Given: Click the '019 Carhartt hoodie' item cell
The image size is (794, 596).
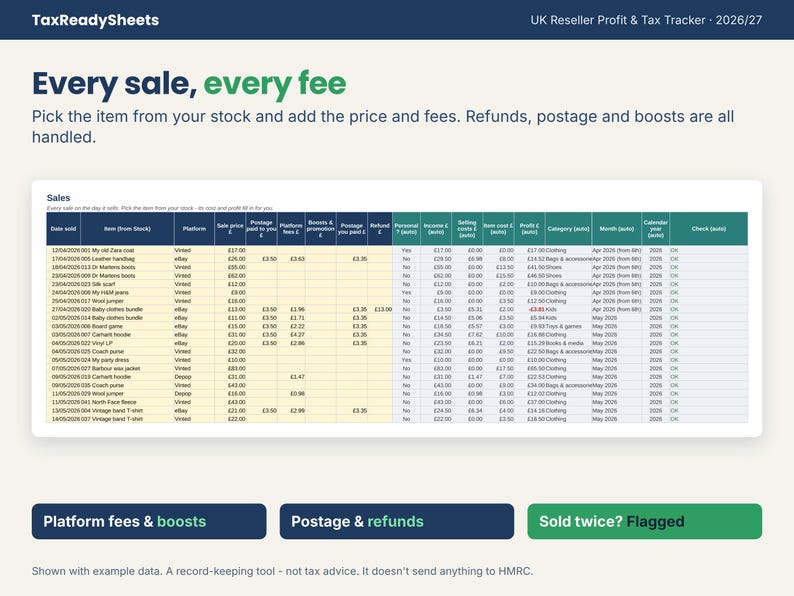Looking at the screenshot, I should click(127, 377).
